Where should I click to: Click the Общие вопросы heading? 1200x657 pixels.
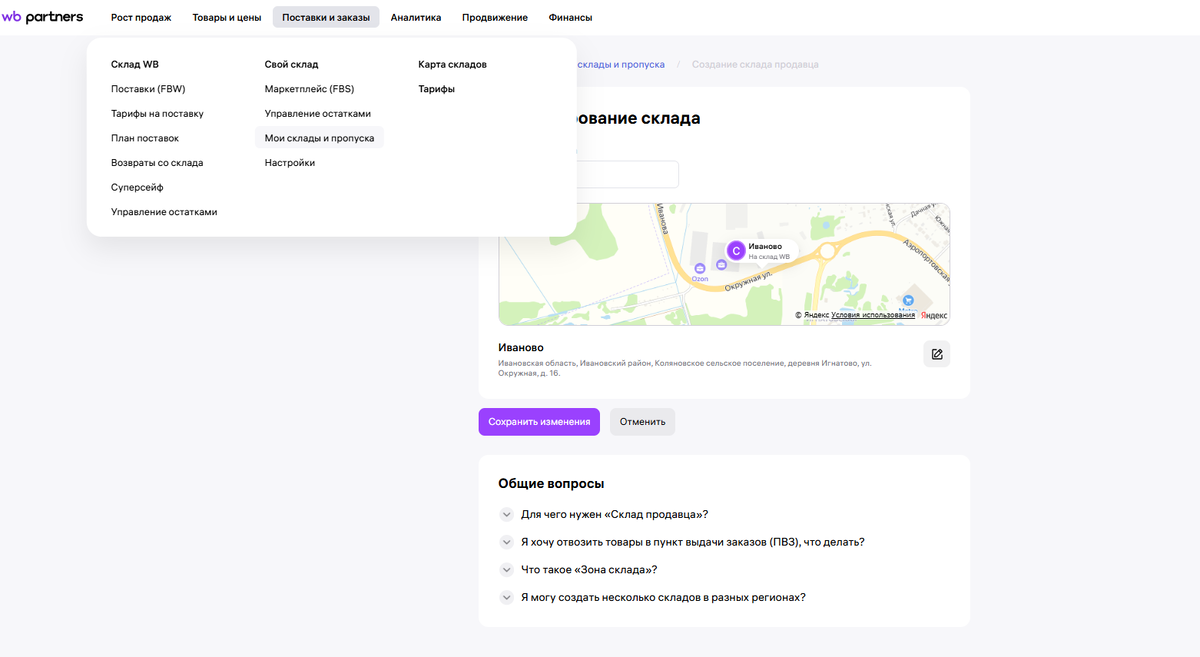click(551, 484)
